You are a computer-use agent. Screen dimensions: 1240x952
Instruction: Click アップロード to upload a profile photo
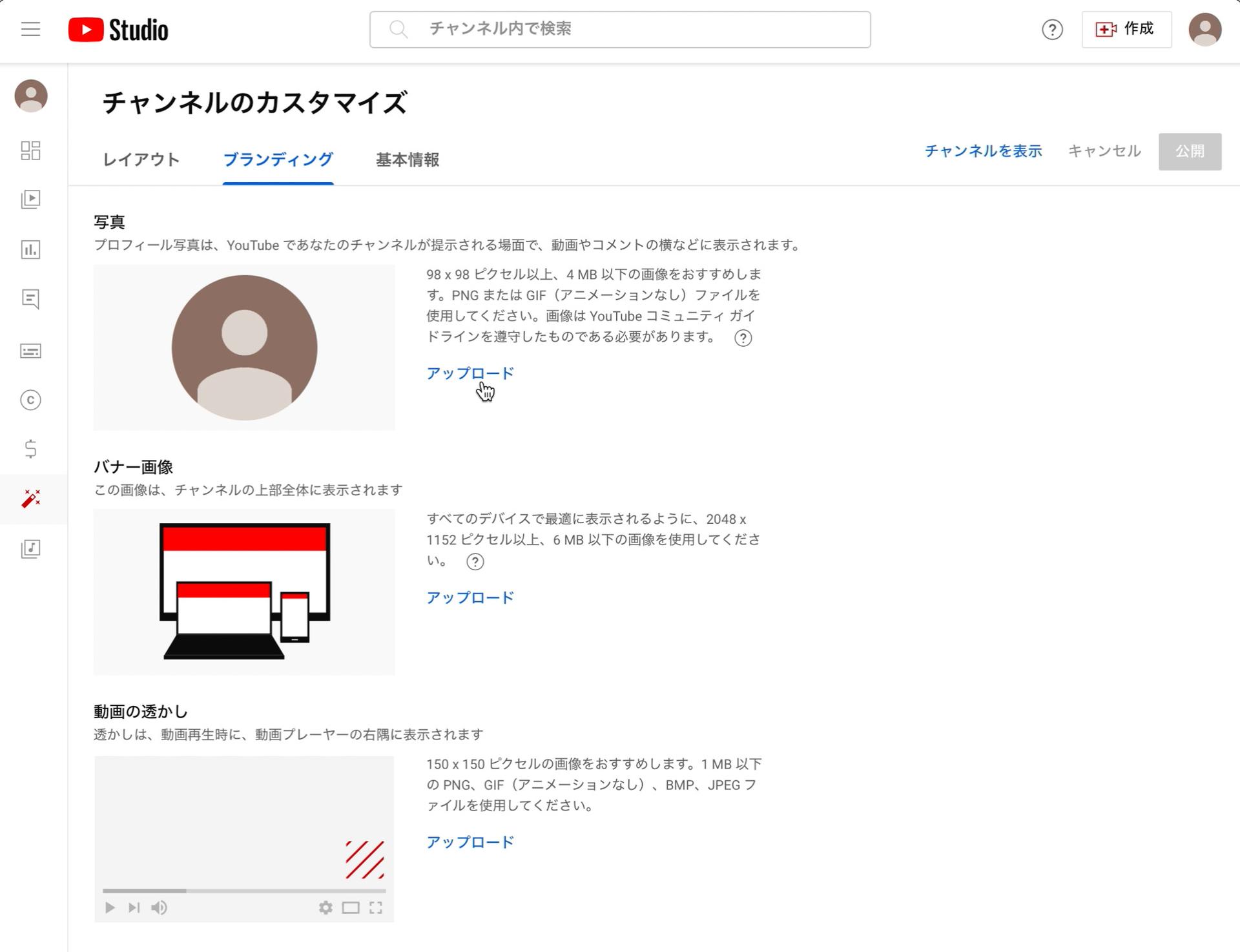click(x=470, y=373)
